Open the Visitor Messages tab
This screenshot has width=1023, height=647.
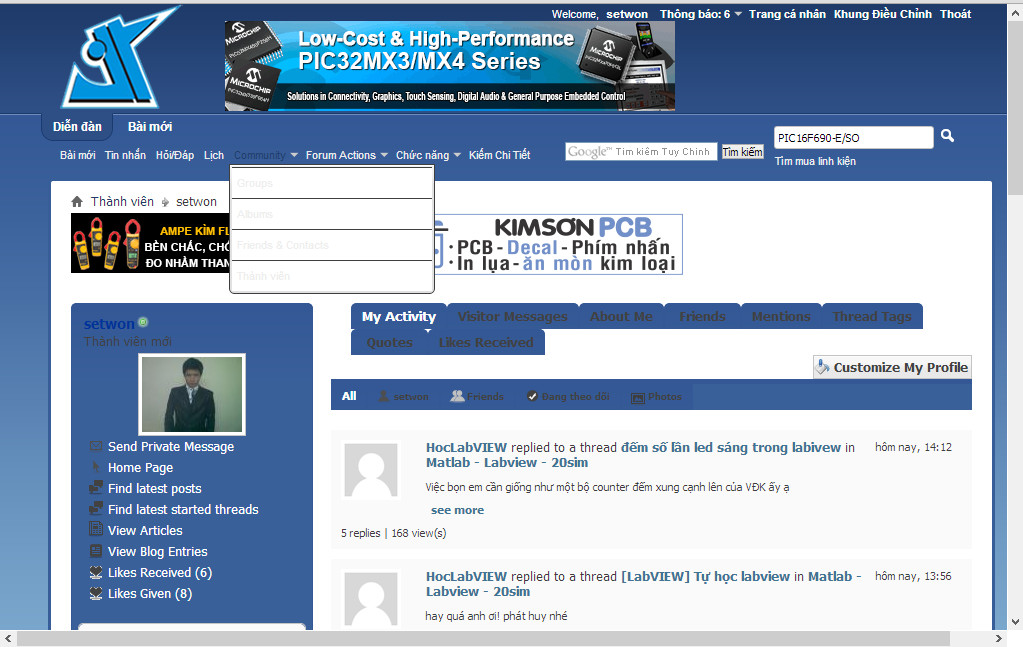(513, 316)
